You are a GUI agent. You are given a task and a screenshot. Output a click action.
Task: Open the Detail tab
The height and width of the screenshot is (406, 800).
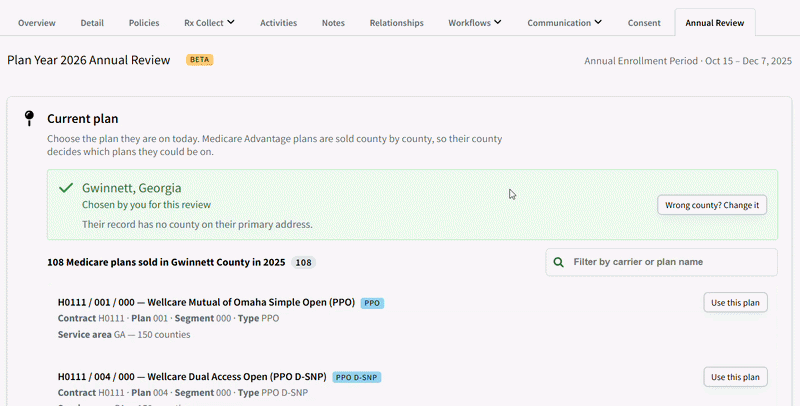tap(92, 23)
